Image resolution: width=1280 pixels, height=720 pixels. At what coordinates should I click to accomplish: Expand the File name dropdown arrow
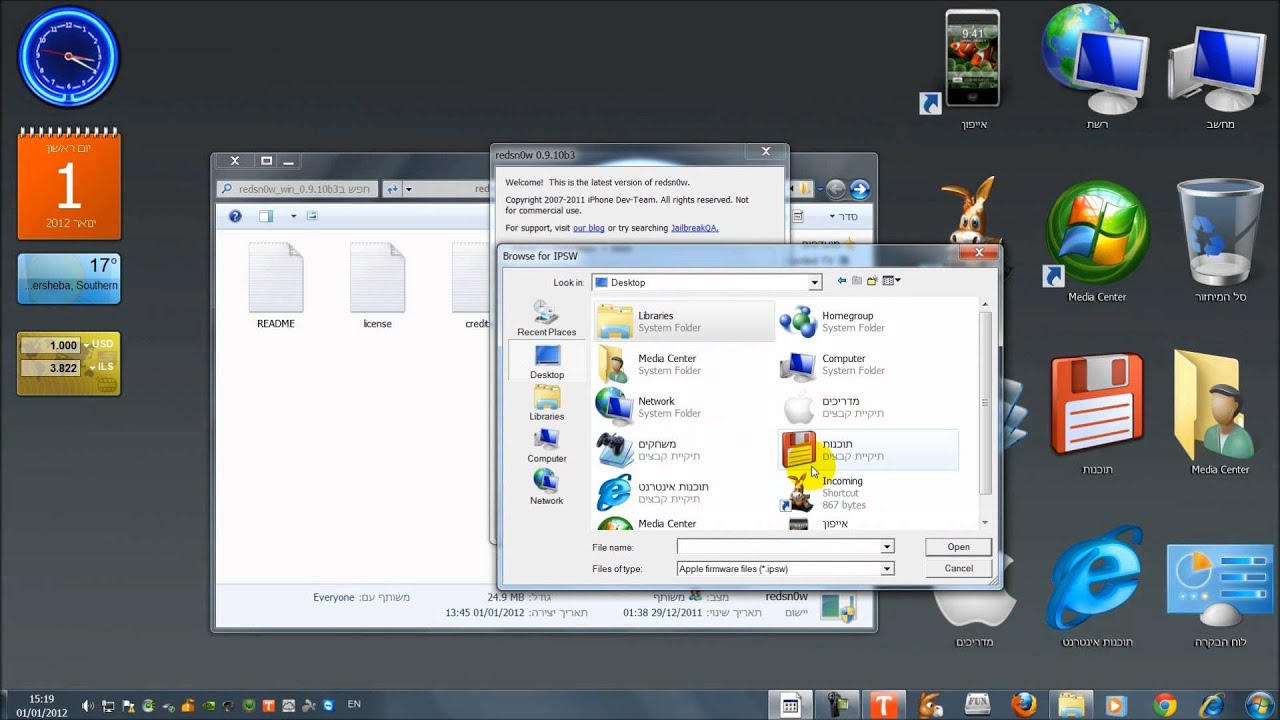[887, 547]
